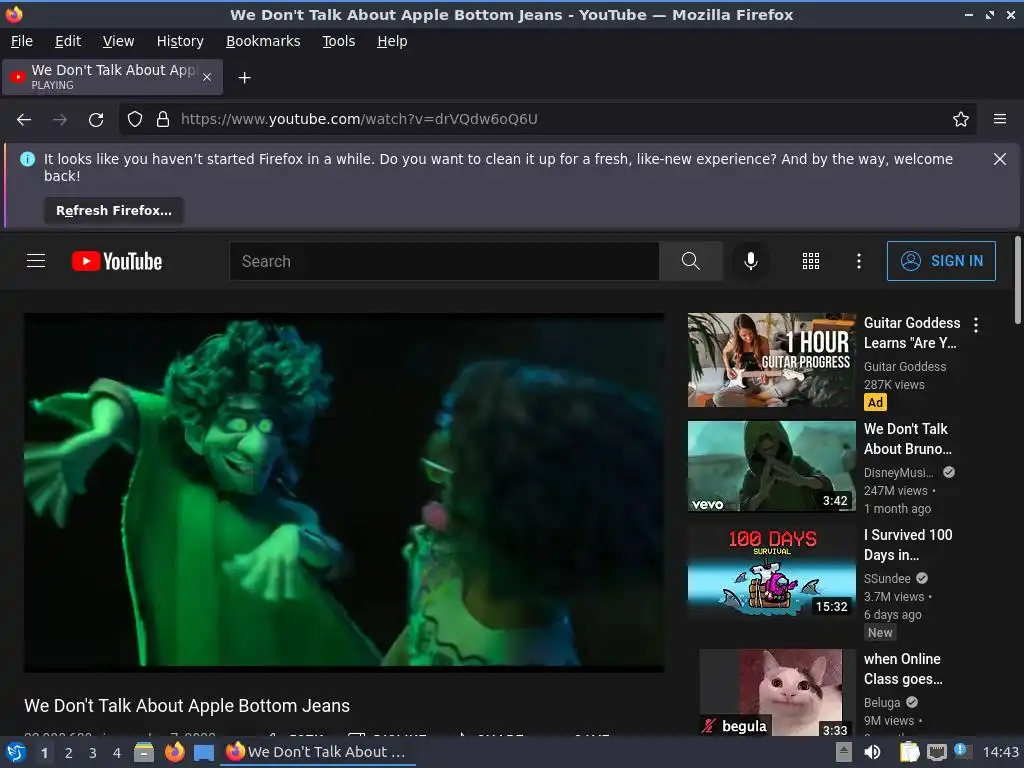Viewport: 1024px width, 768px height.
Task: Switch to workspace 4
Action: tap(117, 753)
